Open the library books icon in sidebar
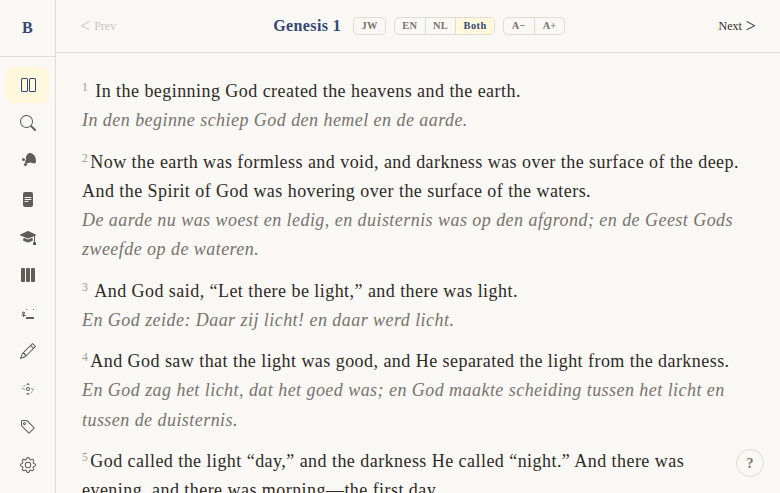 pyautogui.click(x=28, y=275)
